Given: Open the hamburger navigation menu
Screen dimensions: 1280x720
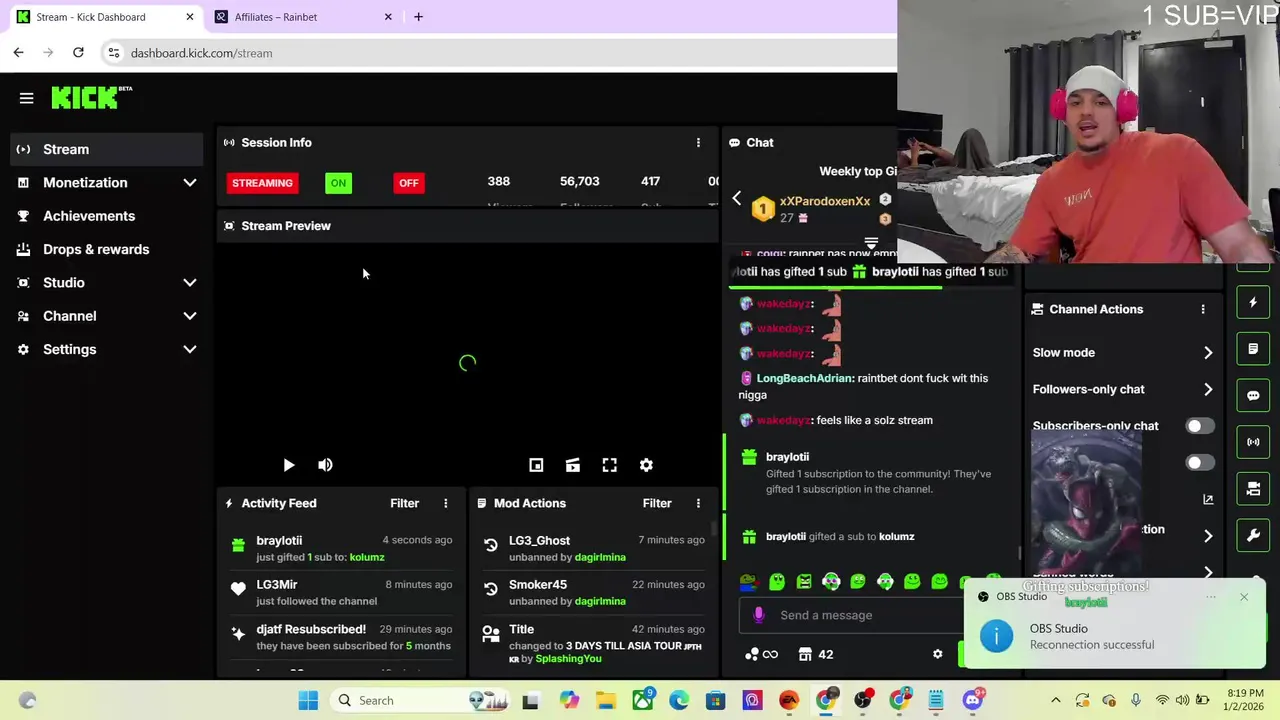Looking at the screenshot, I should click(26, 98).
